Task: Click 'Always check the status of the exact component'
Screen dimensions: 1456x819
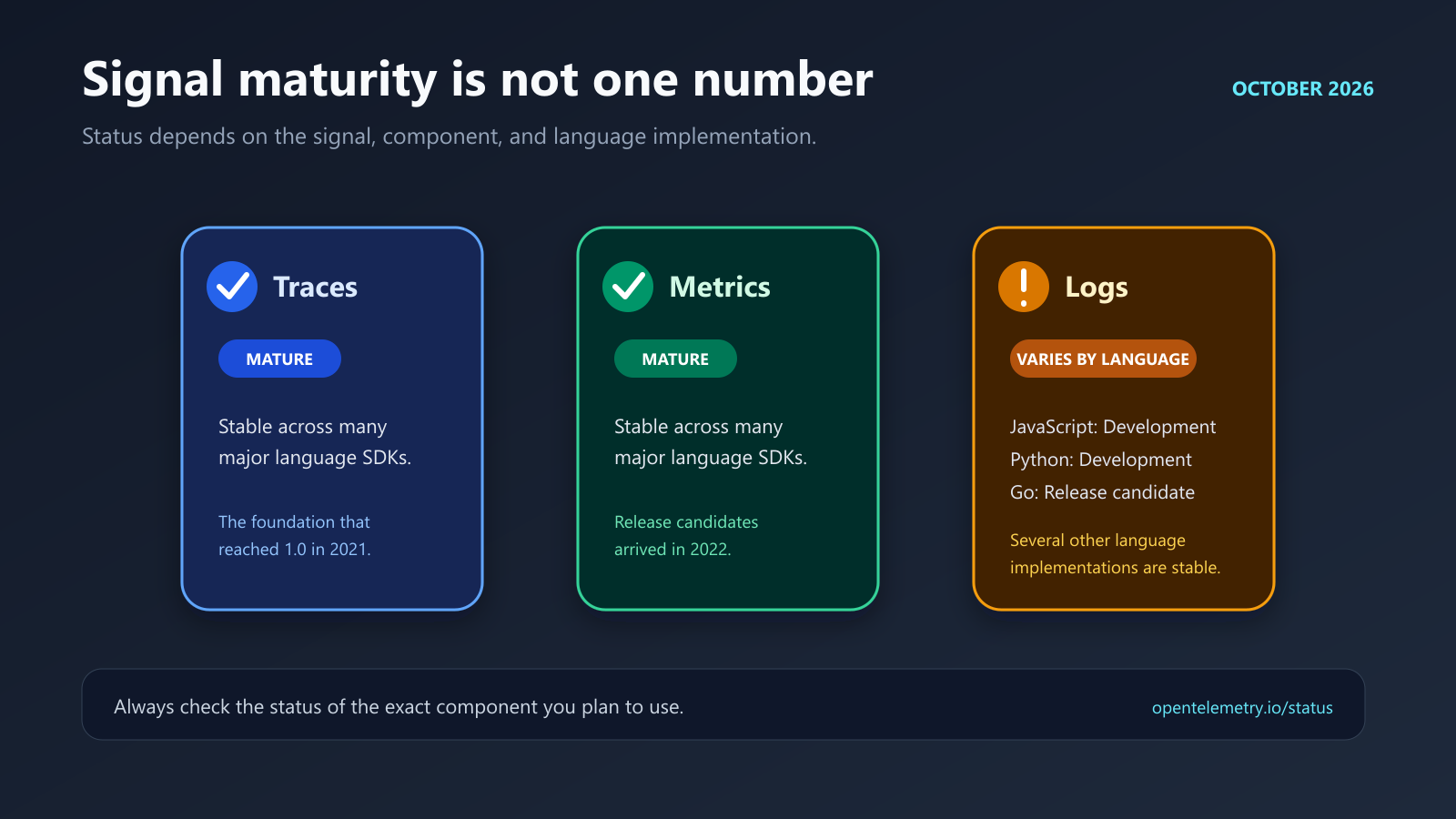Action: coord(399,707)
